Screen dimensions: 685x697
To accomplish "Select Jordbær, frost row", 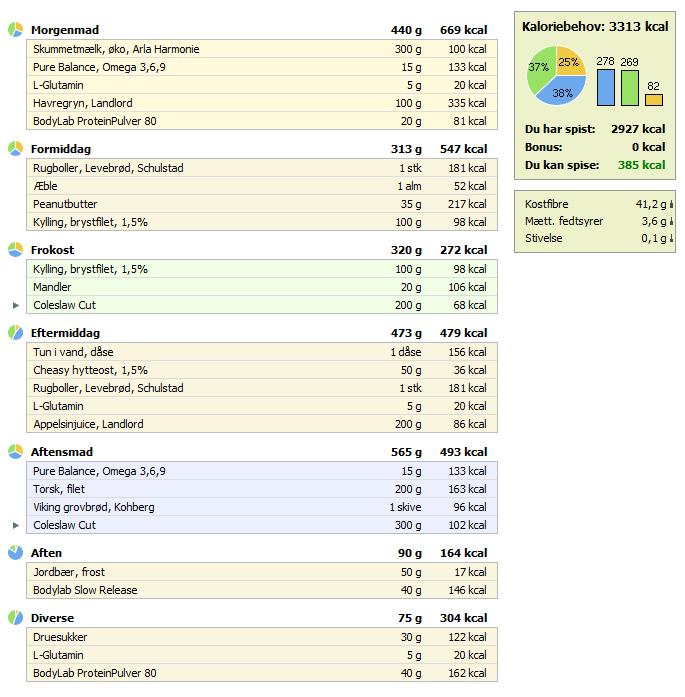I will (262, 572).
